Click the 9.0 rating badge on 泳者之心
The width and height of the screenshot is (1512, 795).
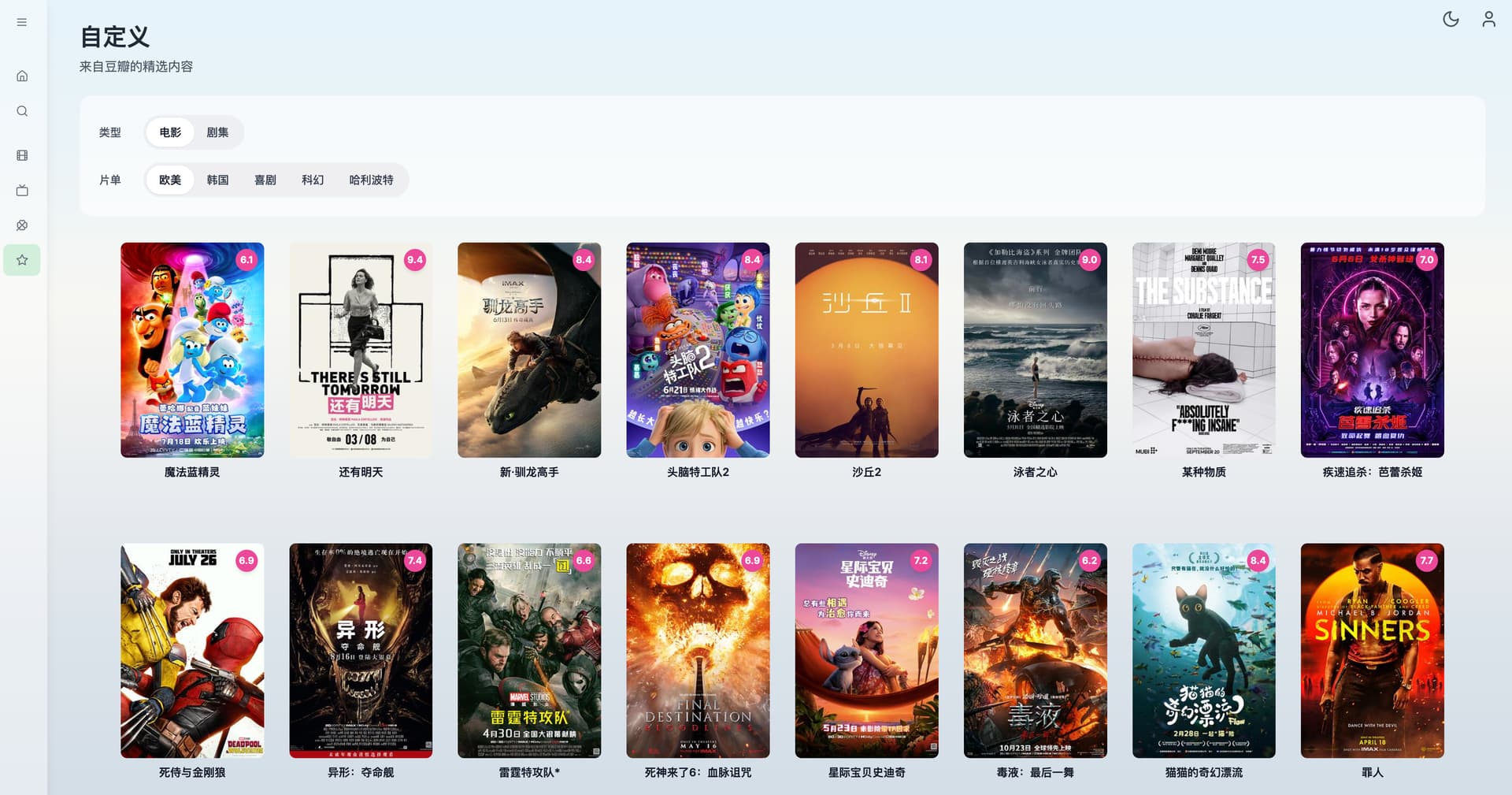coord(1089,260)
